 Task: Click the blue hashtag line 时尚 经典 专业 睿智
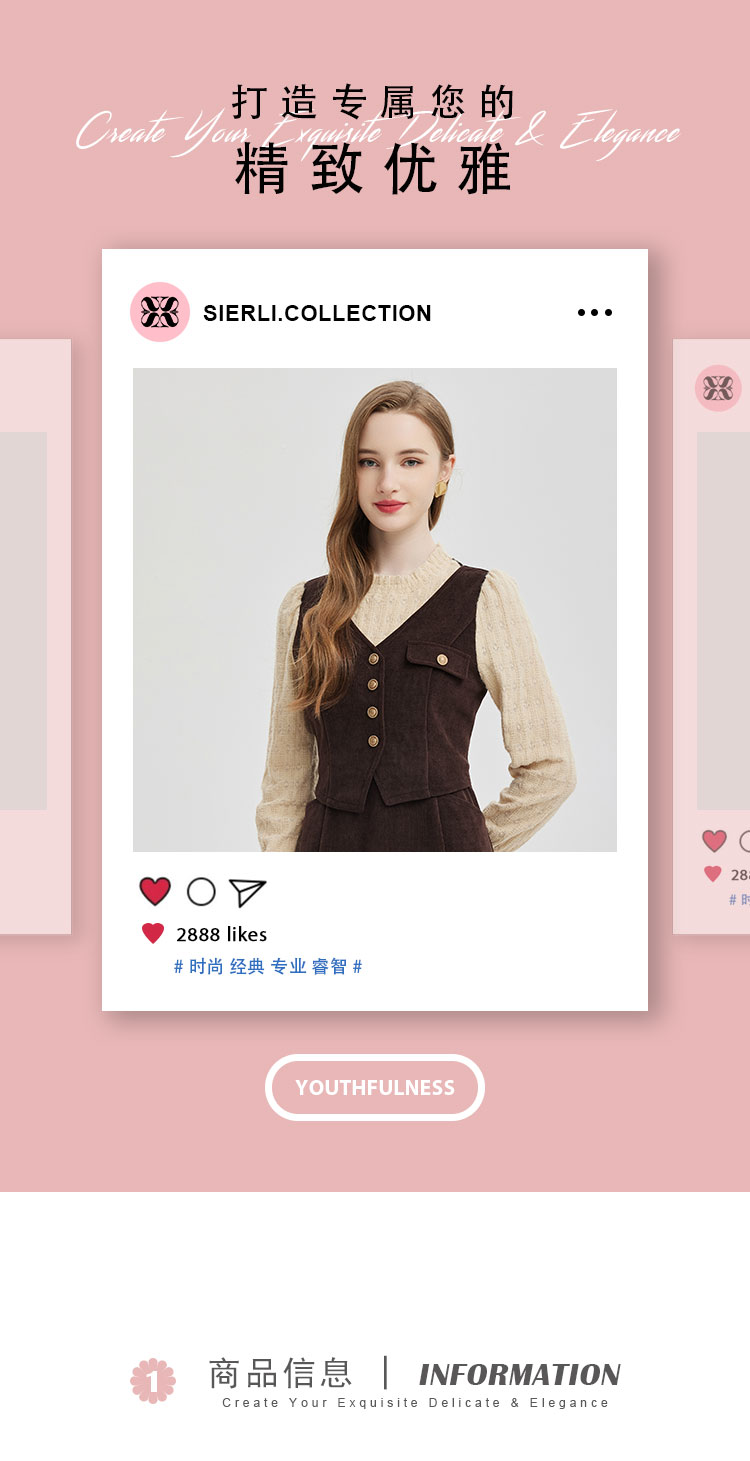click(x=268, y=967)
